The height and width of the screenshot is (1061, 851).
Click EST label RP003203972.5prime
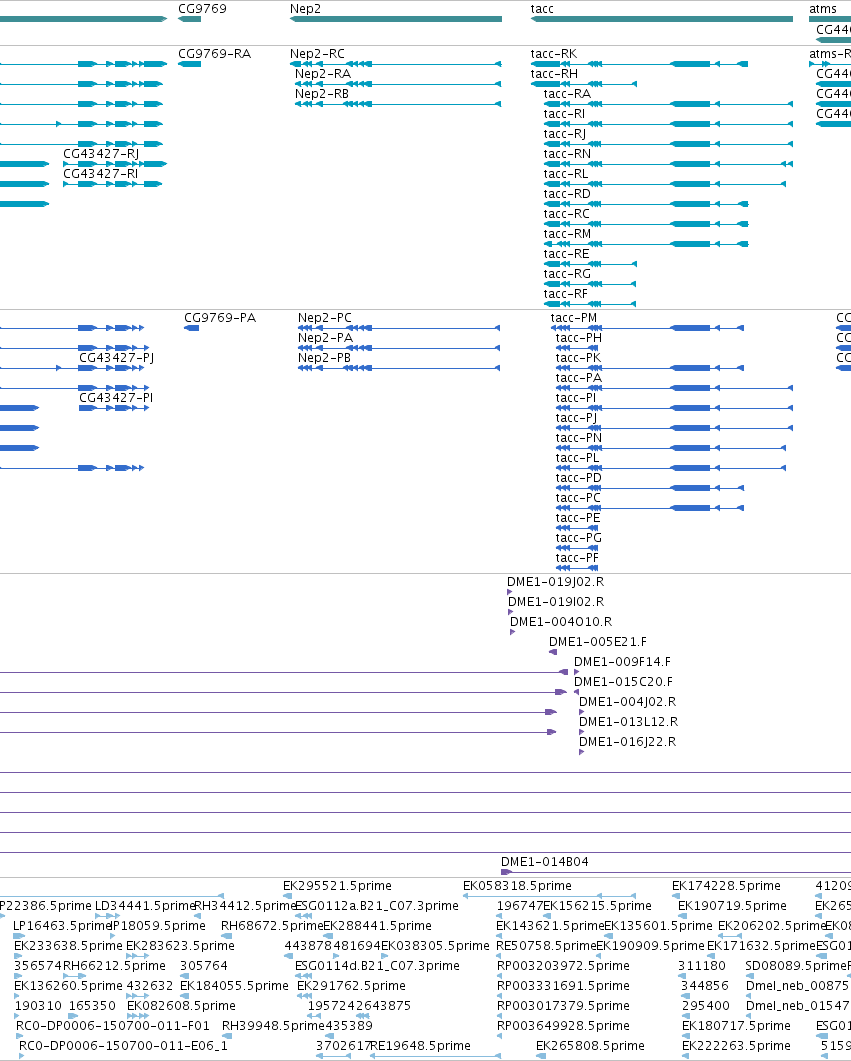[563, 966]
